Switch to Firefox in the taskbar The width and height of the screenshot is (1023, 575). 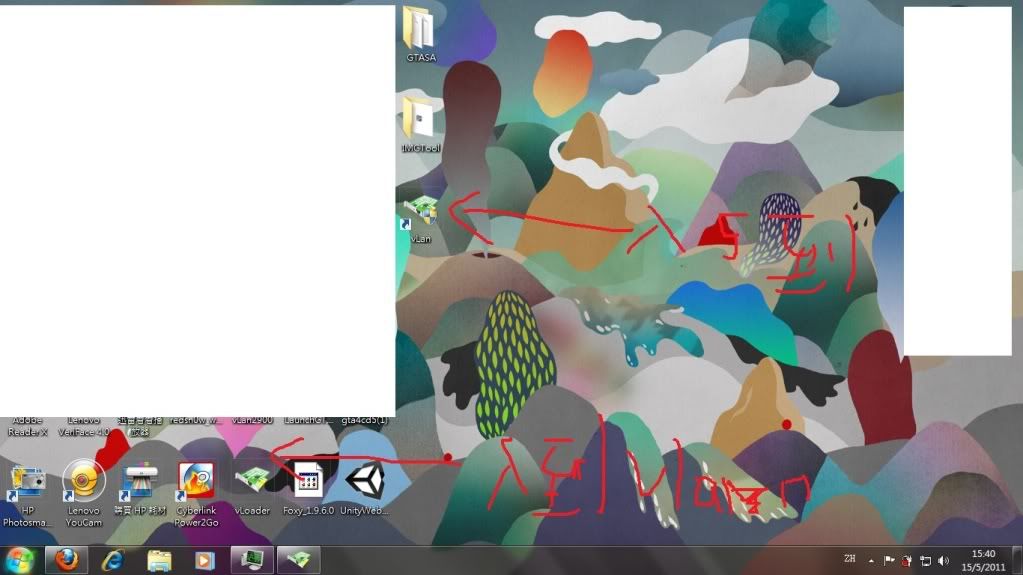(67, 560)
